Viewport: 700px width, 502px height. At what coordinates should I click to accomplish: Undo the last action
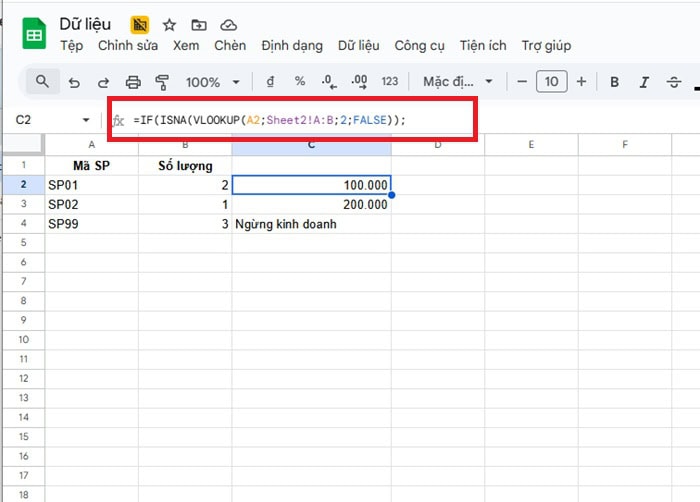click(74, 82)
